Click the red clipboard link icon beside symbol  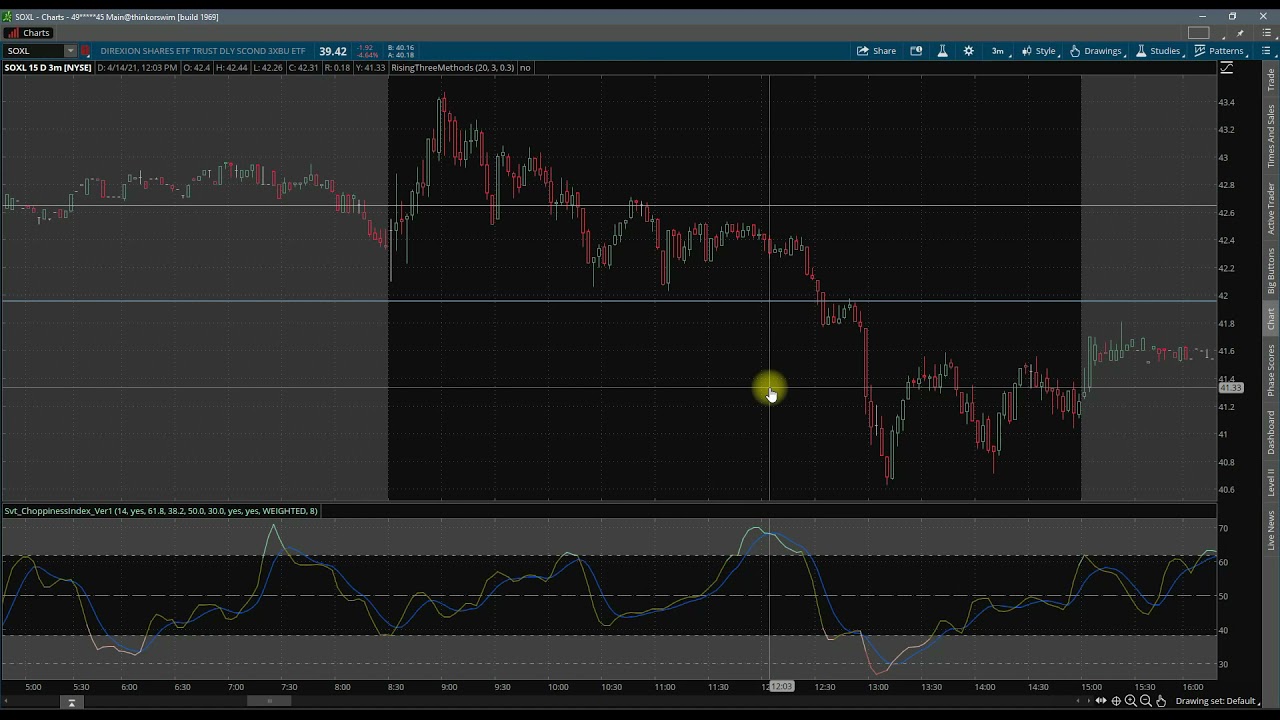tap(86, 51)
